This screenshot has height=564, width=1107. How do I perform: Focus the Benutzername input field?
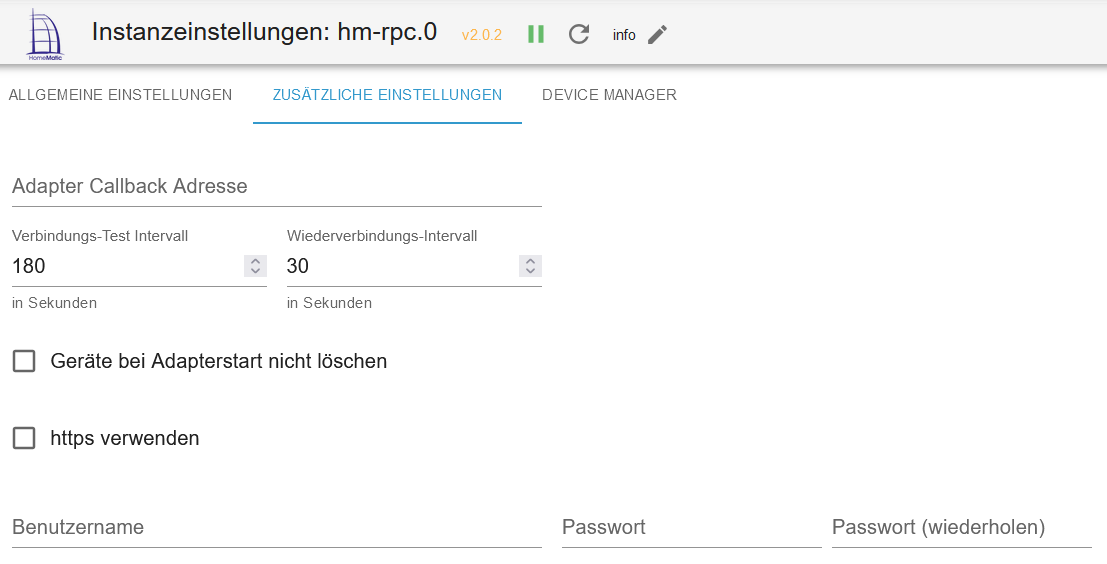click(x=276, y=527)
